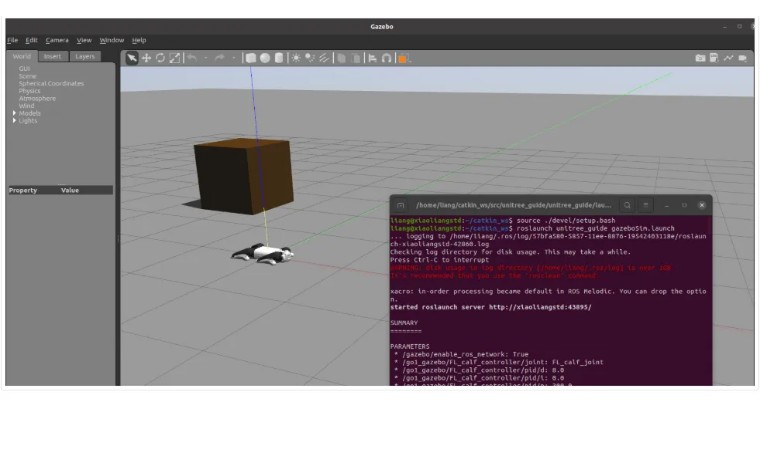Expand the Lights tree node

[x=14, y=120]
